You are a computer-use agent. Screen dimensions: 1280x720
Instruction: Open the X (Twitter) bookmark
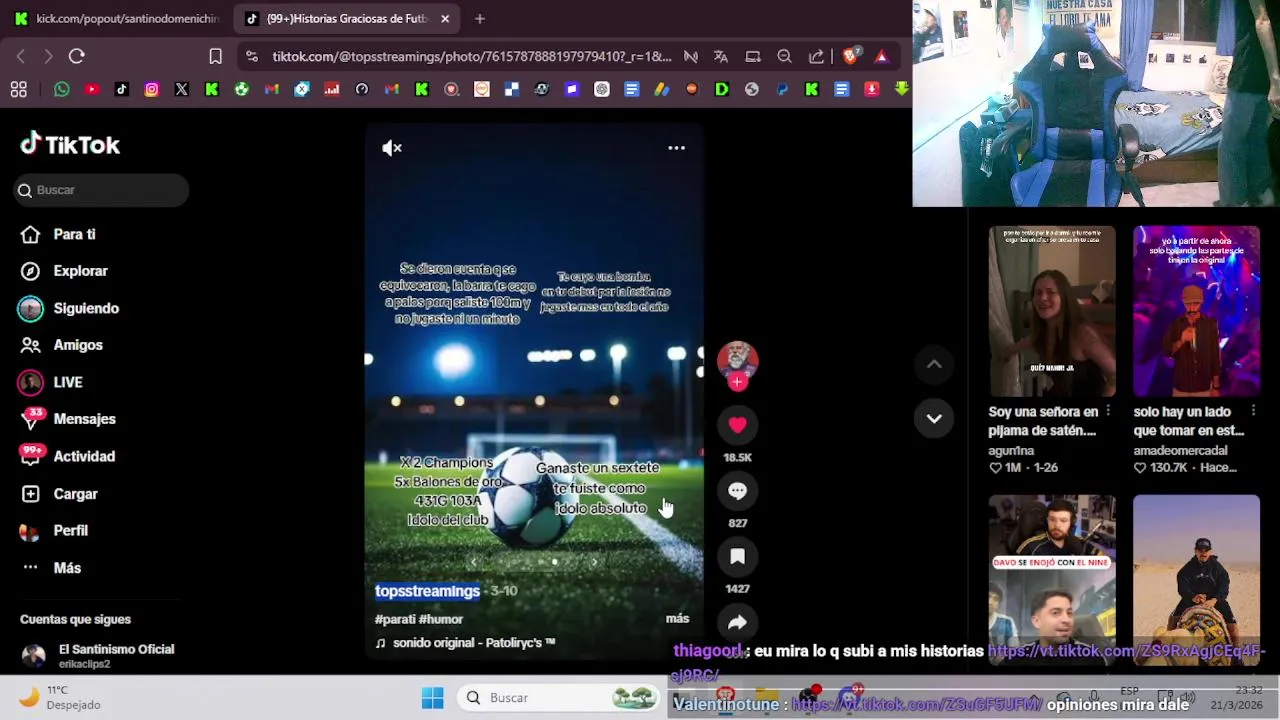pos(182,90)
